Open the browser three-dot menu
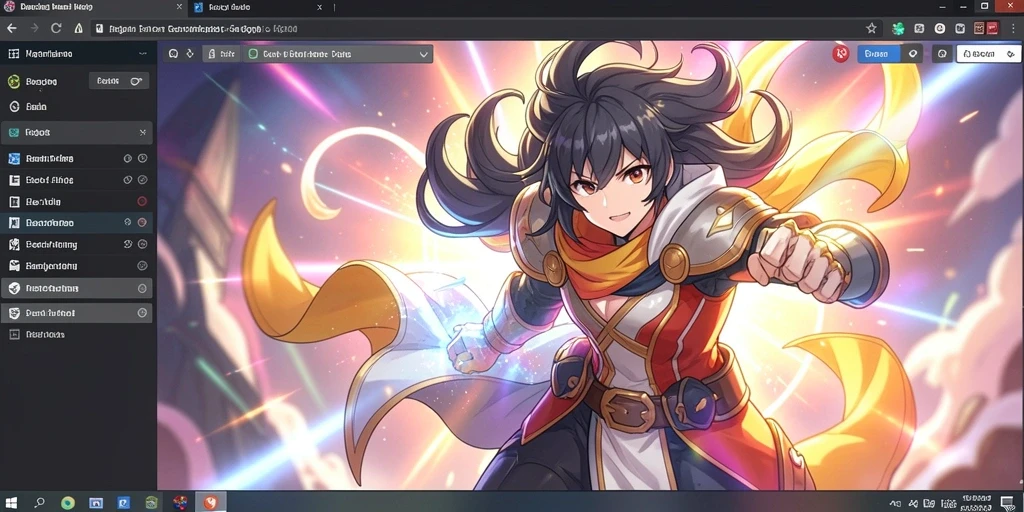 1013,28
